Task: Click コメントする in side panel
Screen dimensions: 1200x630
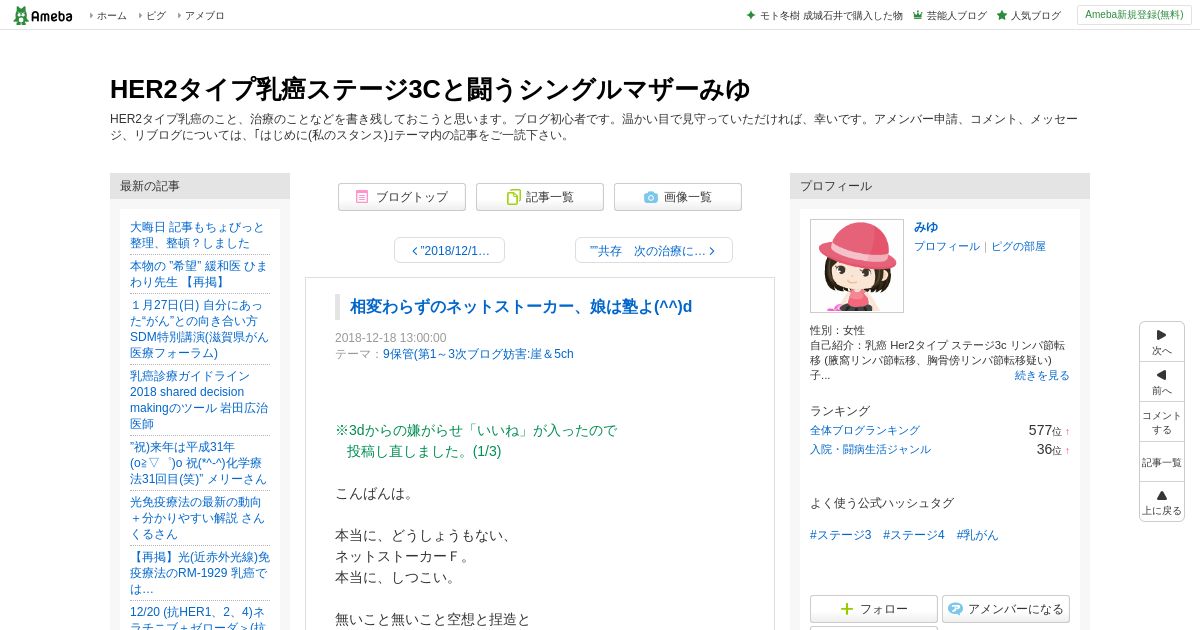Action: pos(1162,422)
